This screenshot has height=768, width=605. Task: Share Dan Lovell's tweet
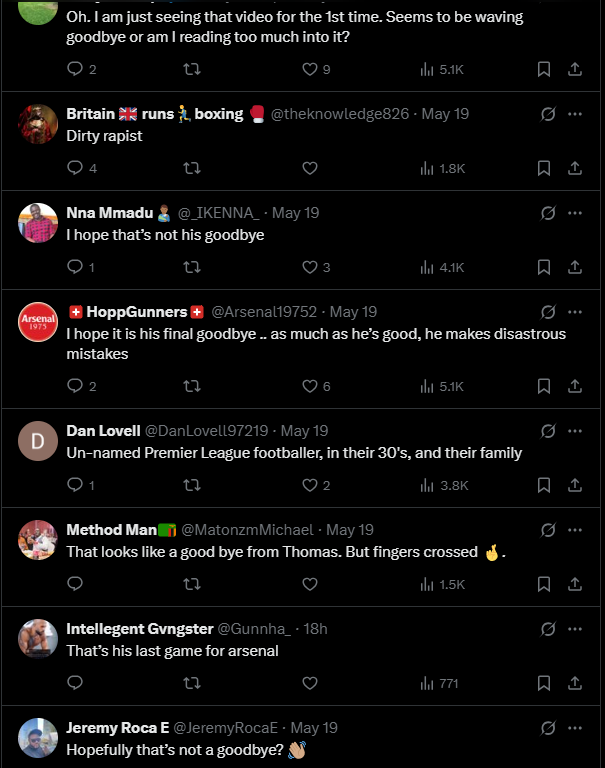point(575,485)
